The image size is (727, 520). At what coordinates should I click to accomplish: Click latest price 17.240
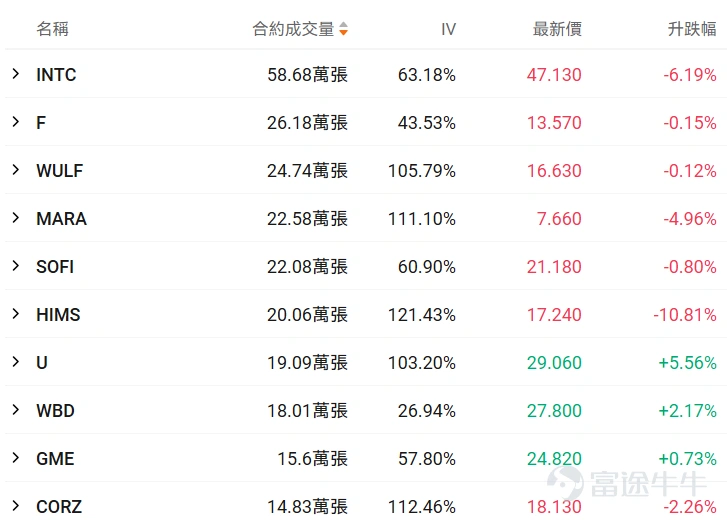(x=554, y=315)
